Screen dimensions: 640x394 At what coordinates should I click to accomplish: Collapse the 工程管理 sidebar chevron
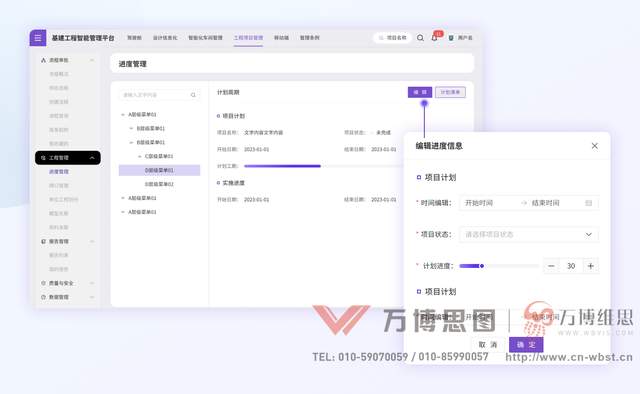(x=92, y=158)
